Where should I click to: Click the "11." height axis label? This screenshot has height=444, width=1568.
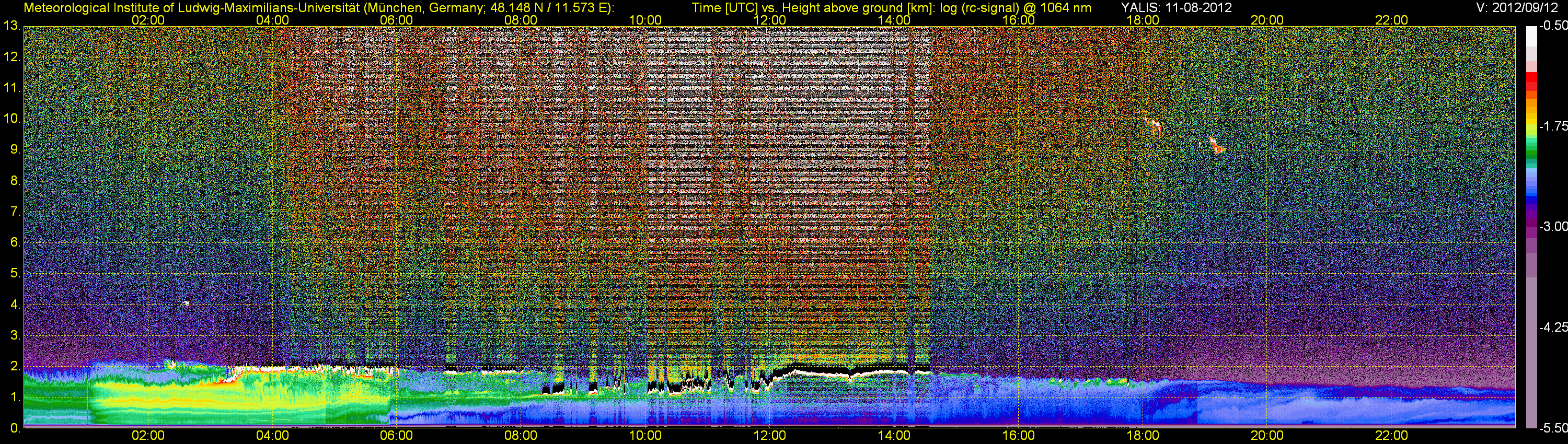pyautogui.click(x=11, y=88)
